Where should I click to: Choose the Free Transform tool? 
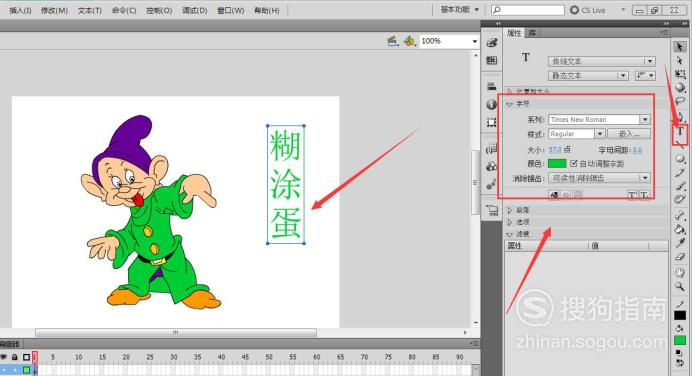[680, 74]
